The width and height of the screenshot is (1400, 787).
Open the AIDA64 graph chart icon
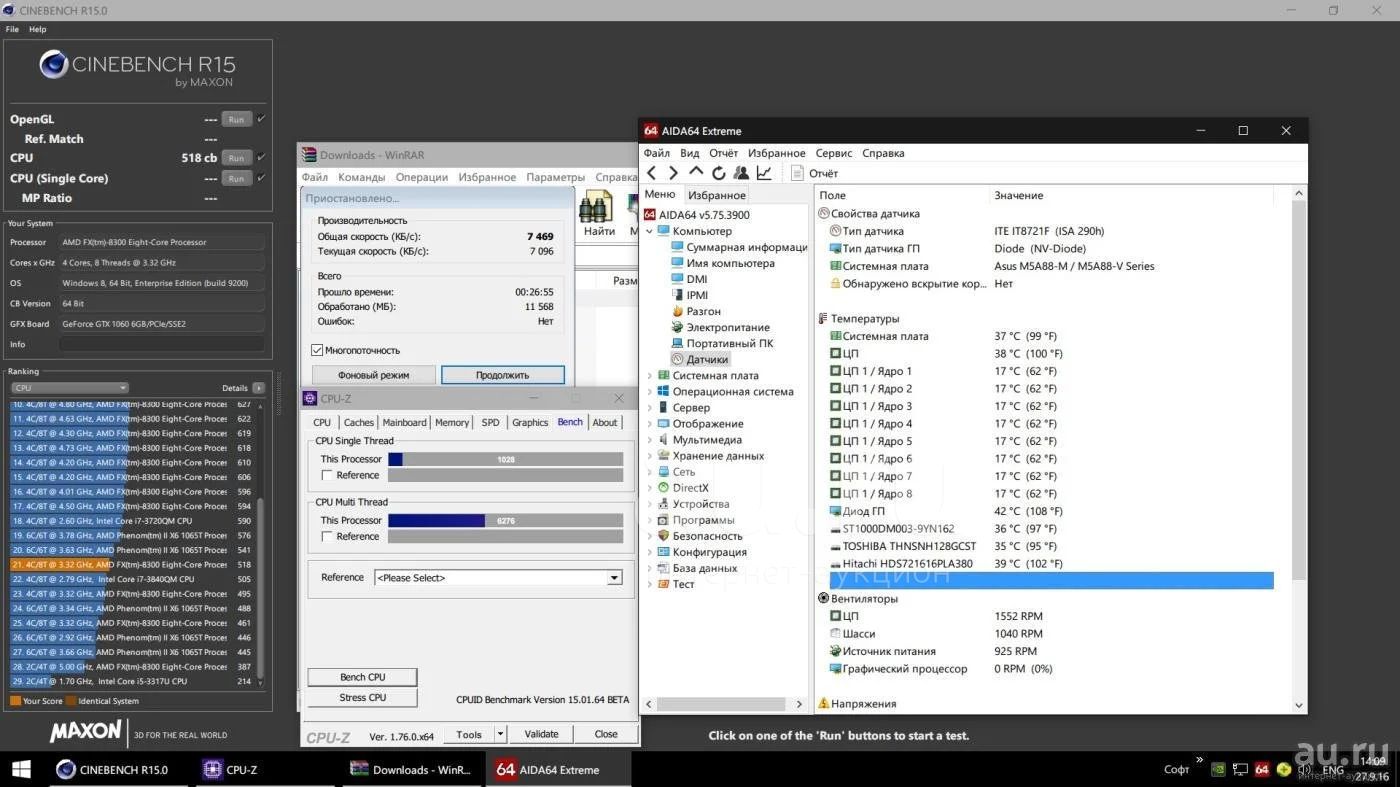(764, 173)
